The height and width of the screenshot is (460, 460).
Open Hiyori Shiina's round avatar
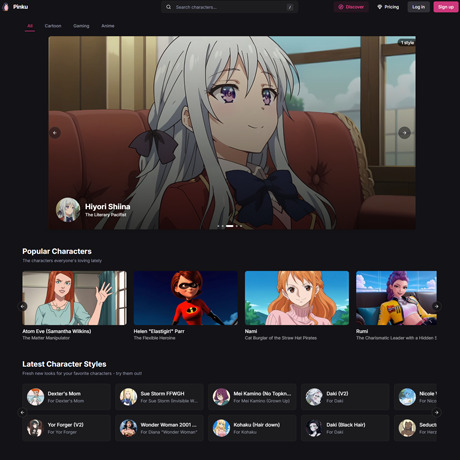[68, 210]
